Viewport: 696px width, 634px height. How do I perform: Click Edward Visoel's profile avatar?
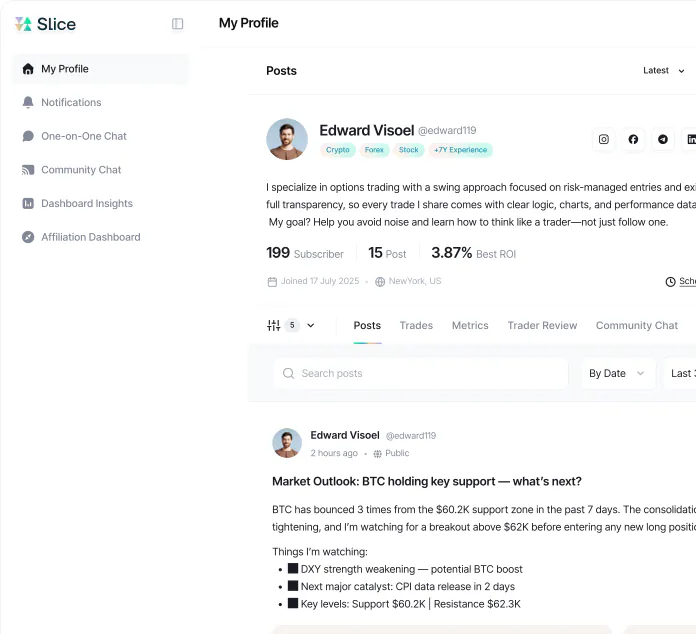(x=287, y=139)
